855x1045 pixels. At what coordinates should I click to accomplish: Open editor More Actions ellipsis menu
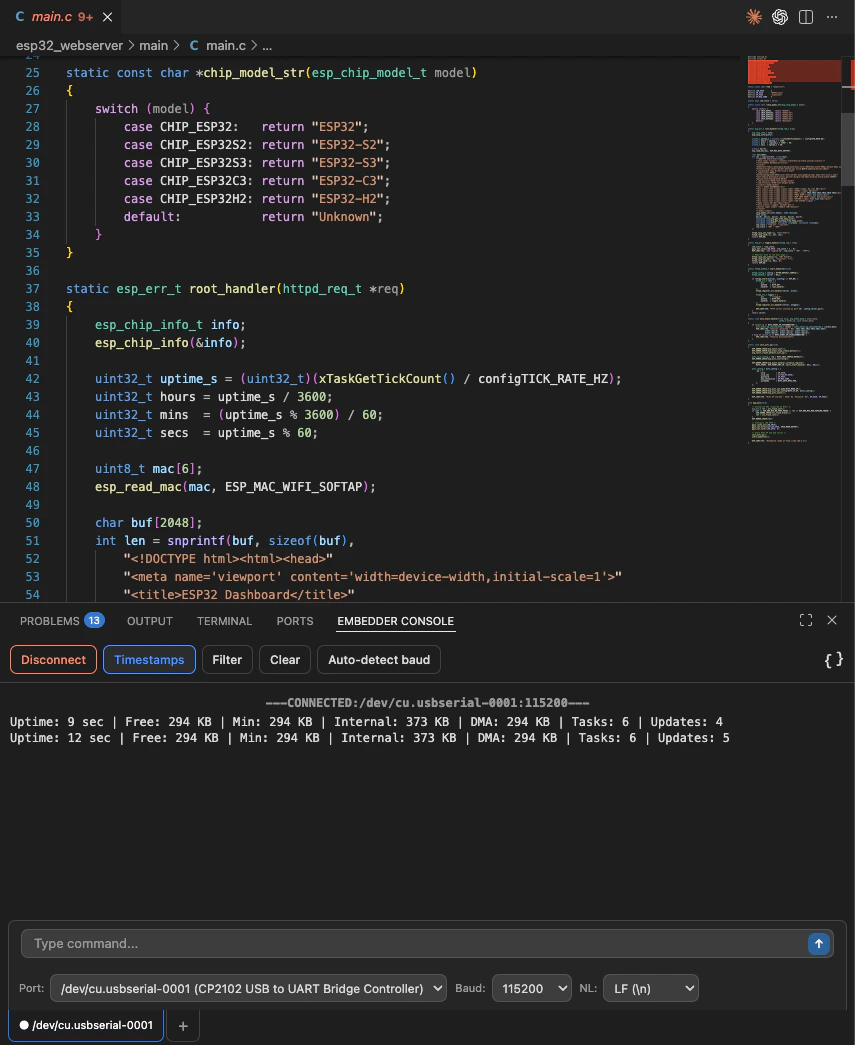click(x=832, y=17)
